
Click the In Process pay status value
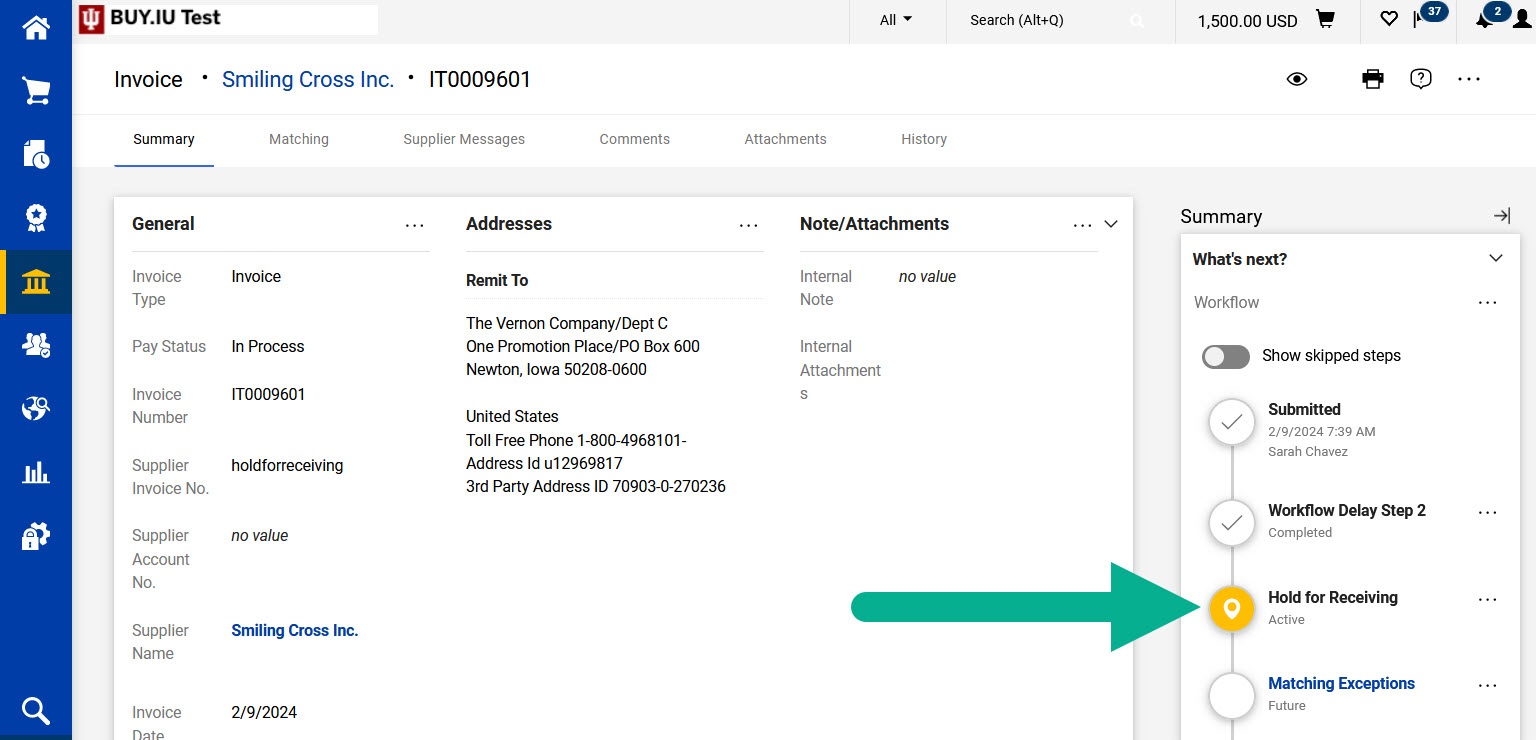[268, 346]
